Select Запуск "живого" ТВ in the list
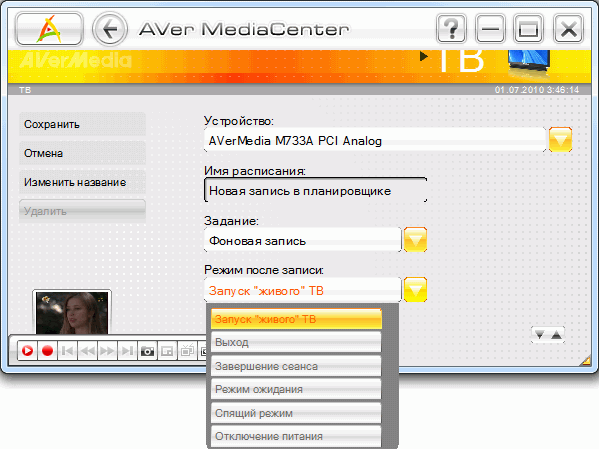 tap(296, 319)
